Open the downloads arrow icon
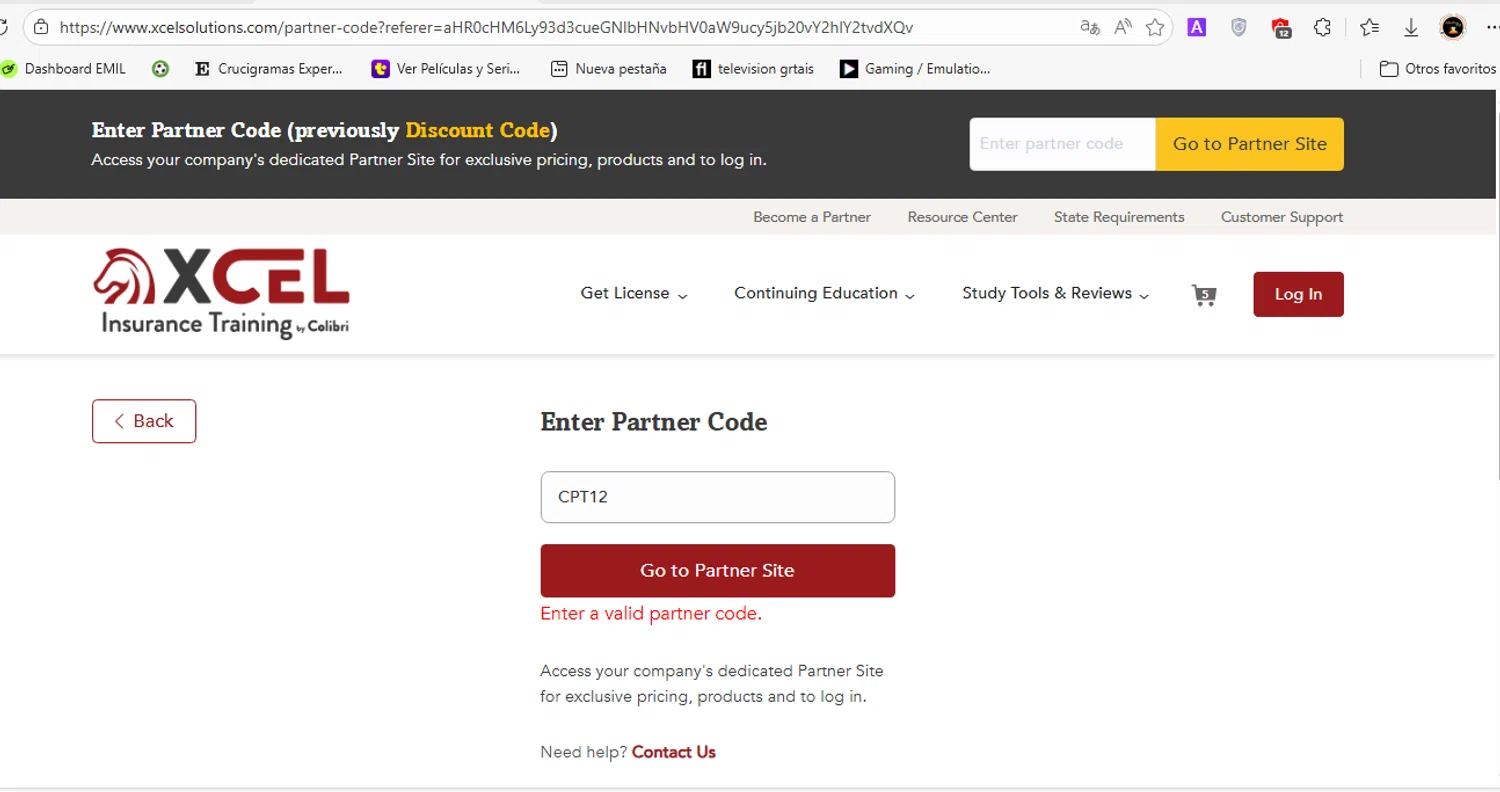 point(1411,28)
